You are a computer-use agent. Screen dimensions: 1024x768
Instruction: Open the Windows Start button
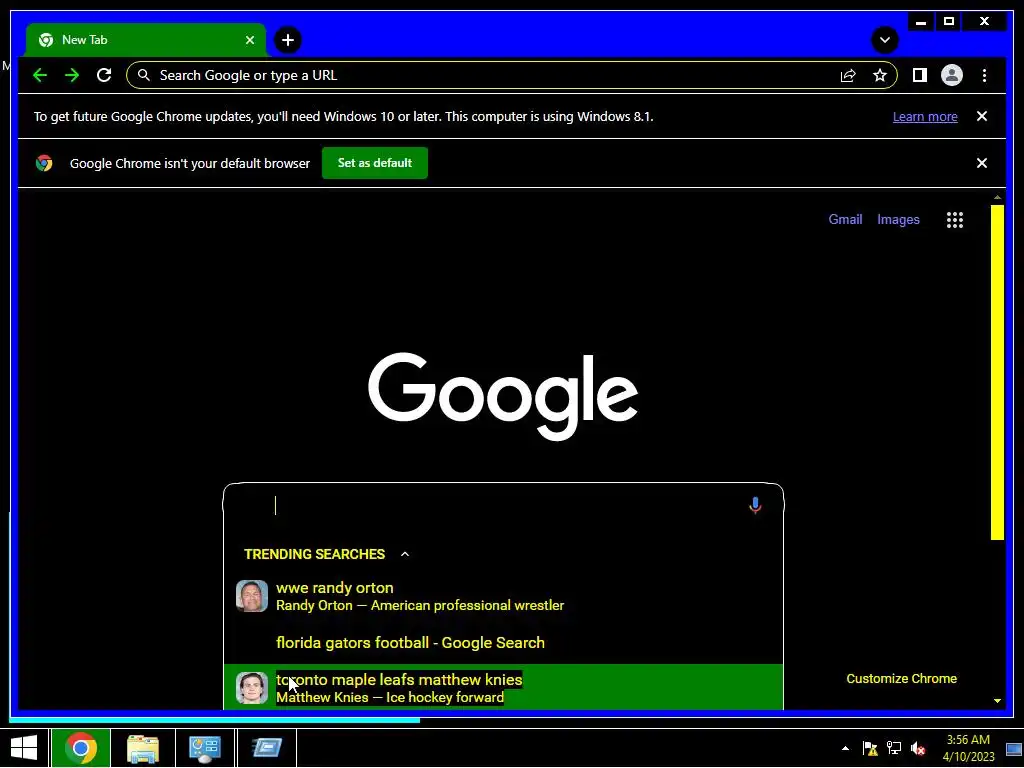click(x=24, y=748)
